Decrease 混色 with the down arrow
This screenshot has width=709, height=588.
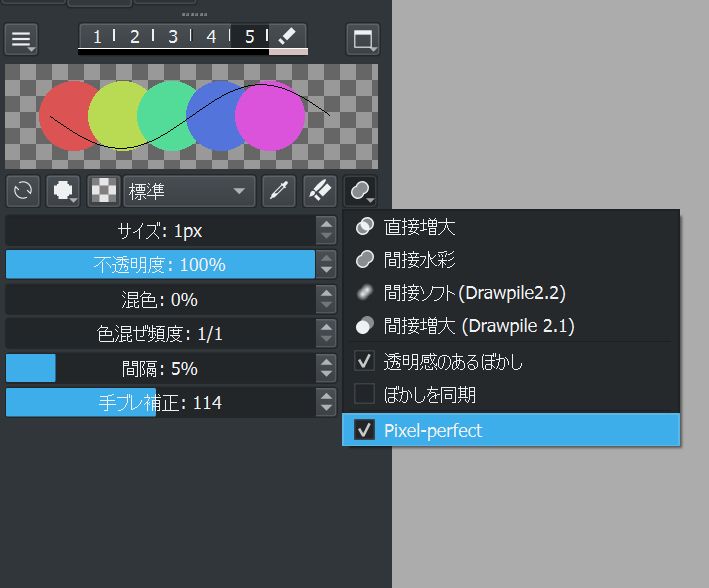click(326, 306)
